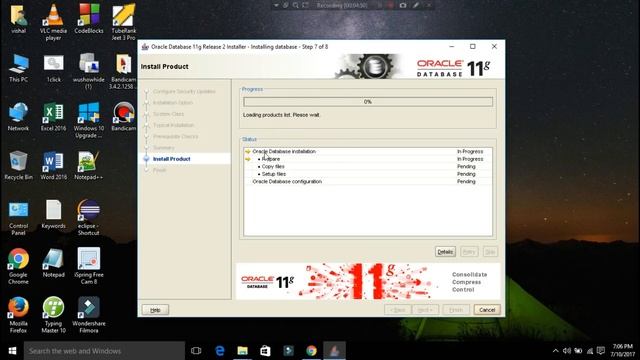Click the taskbar clock showing 7:06 PM

tap(622, 351)
